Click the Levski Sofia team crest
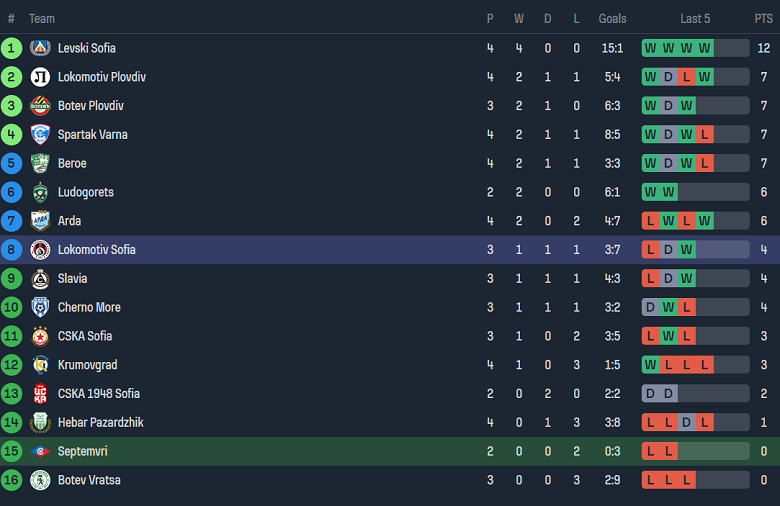The image size is (780, 506). pyautogui.click(x=40, y=48)
